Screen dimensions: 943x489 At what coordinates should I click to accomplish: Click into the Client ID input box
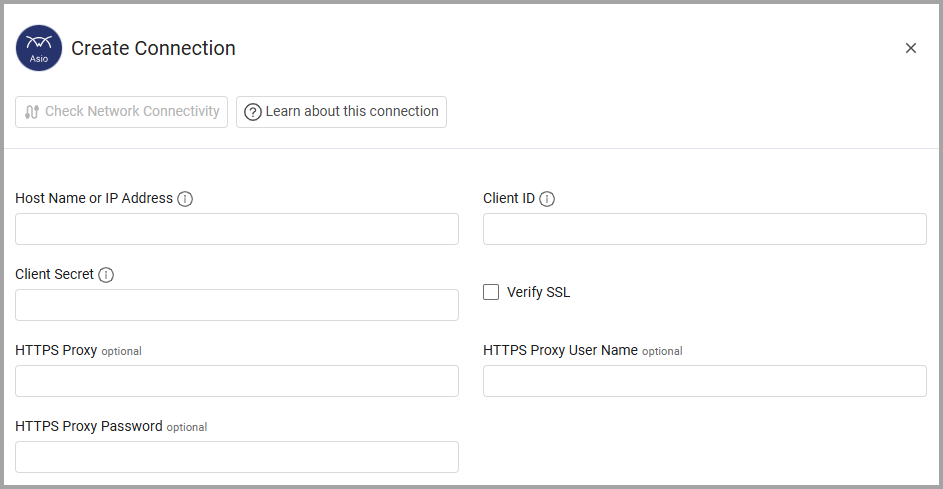tap(704, 229)
